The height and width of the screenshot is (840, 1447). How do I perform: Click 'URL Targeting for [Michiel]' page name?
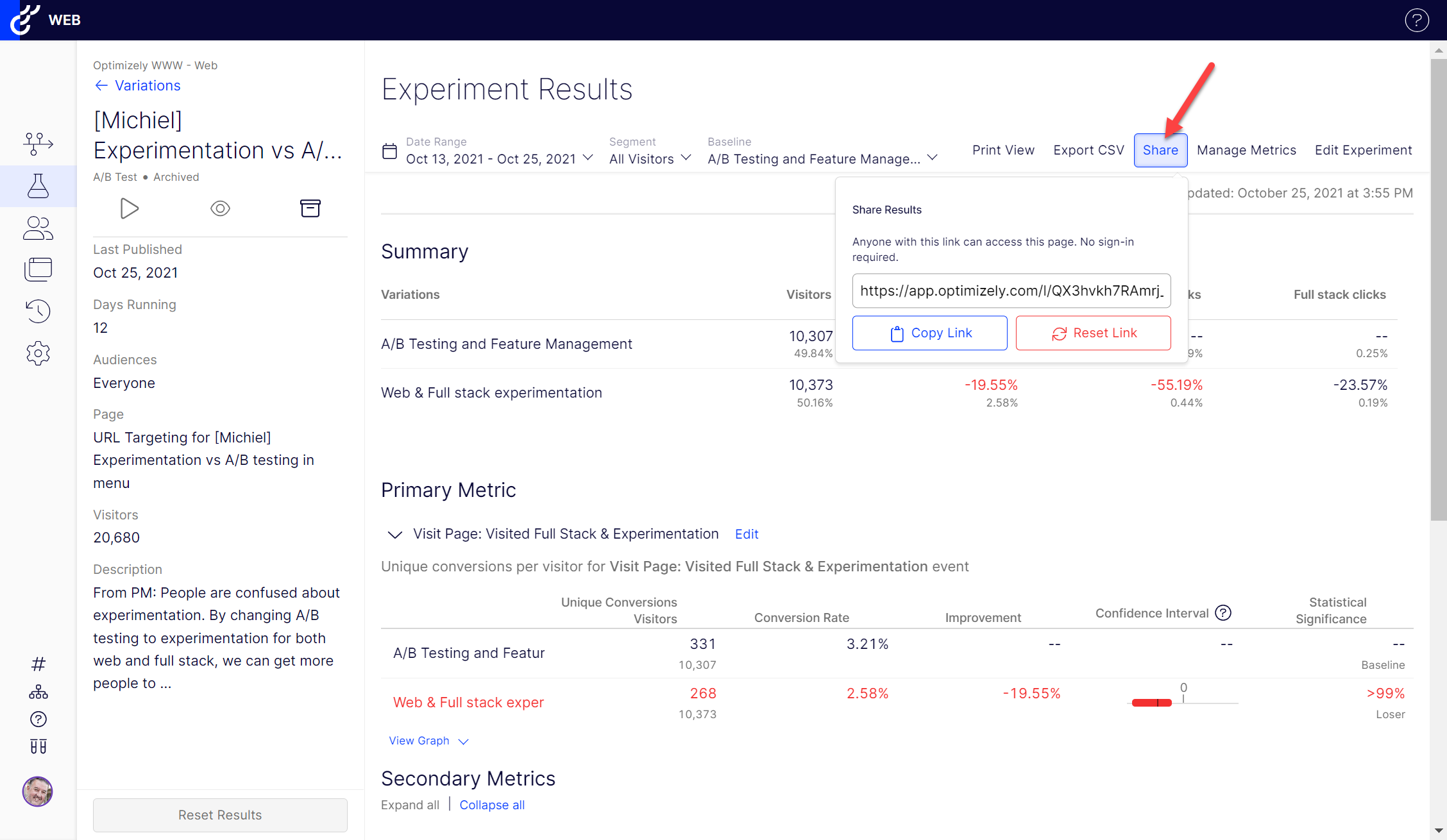tap(203, 460)
